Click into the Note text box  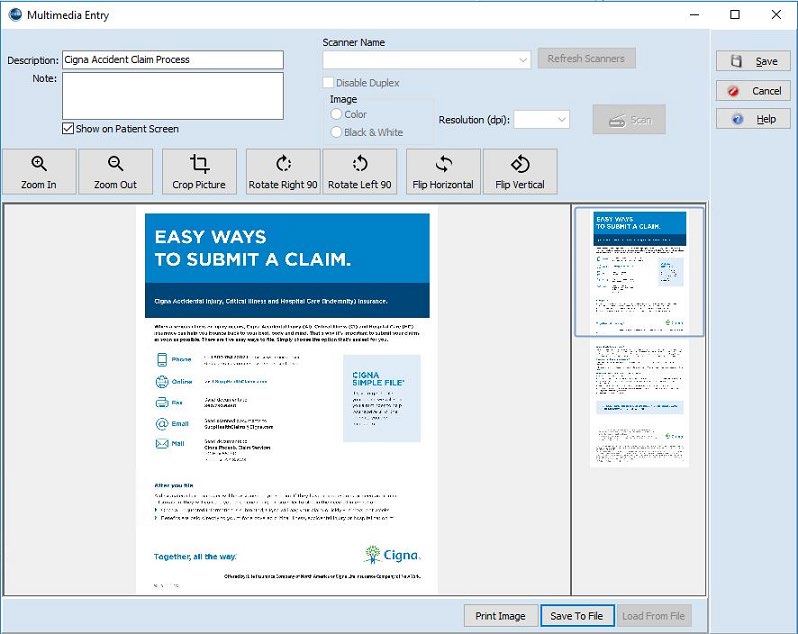173,96
